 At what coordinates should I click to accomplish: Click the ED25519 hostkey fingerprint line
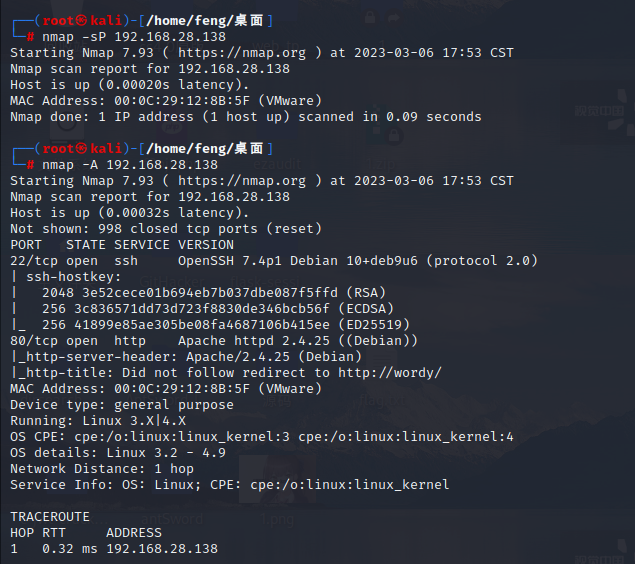coord(226,325)
